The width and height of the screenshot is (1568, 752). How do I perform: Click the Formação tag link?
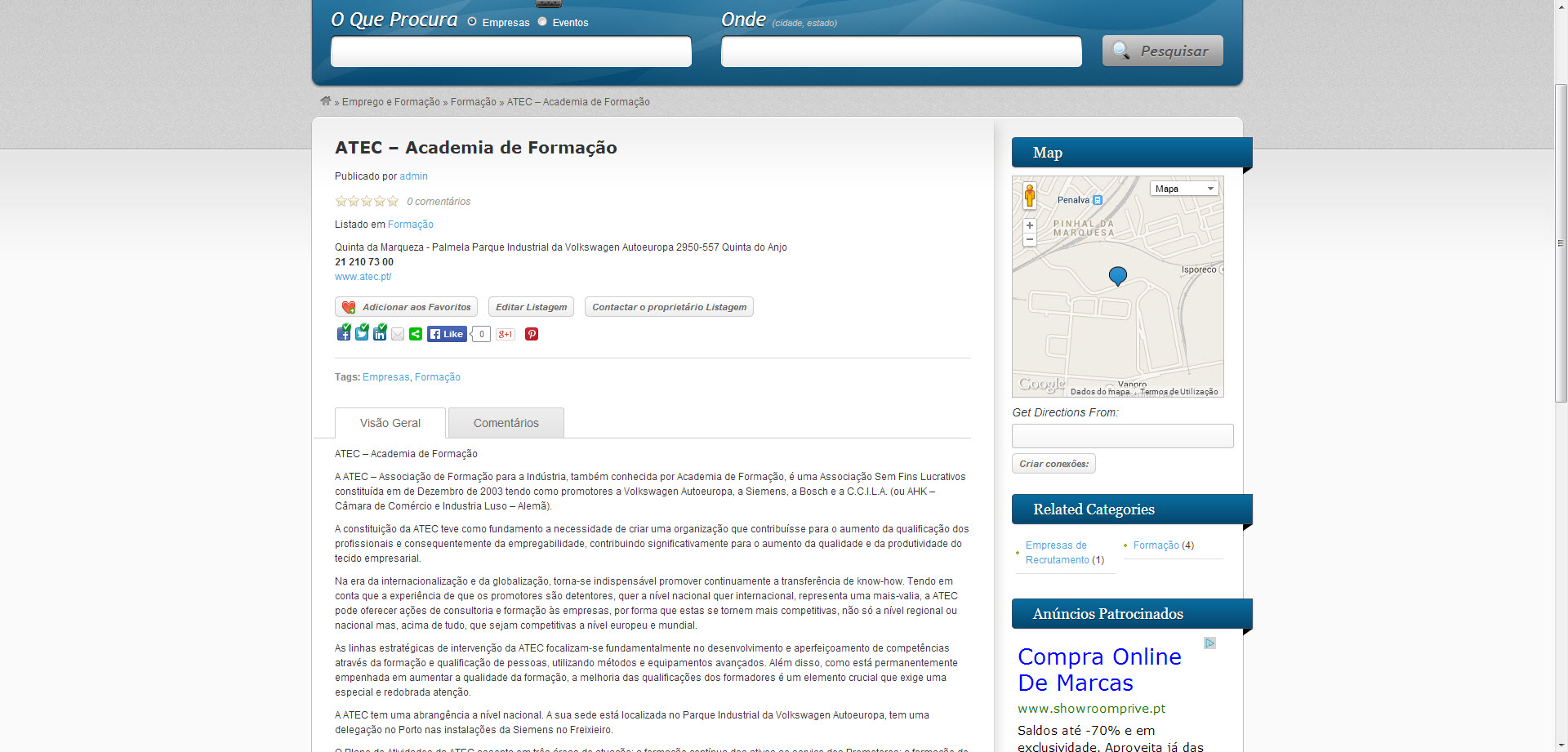[438, 377]
